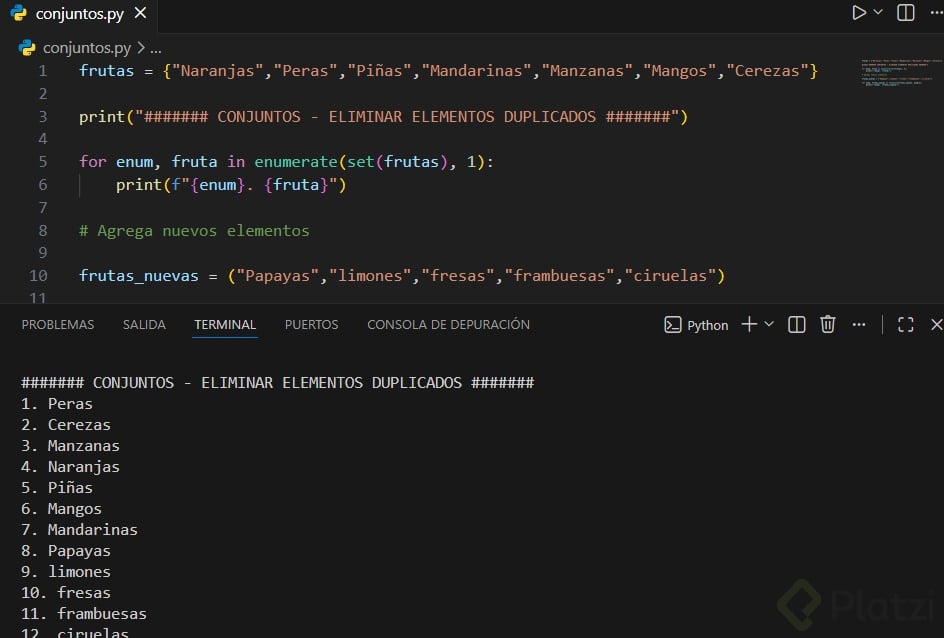Close the terminal panel

(936, 325)
